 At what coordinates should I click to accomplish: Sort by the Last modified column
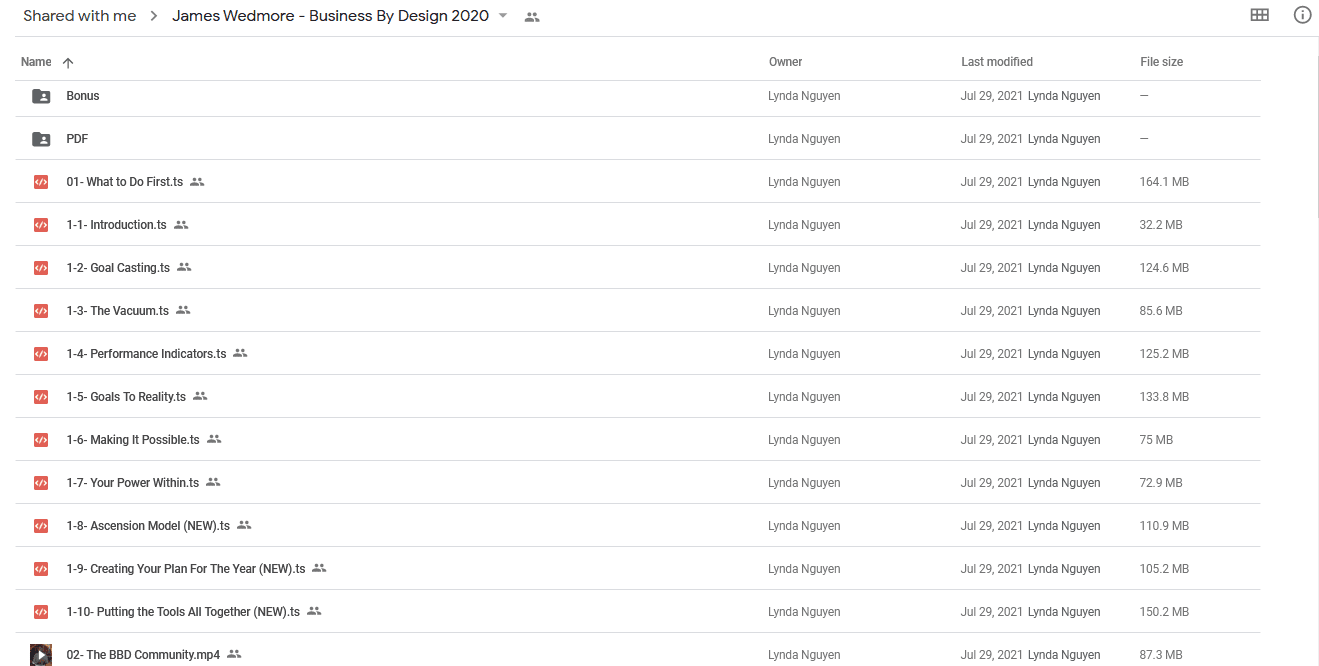tap(997, 62)
